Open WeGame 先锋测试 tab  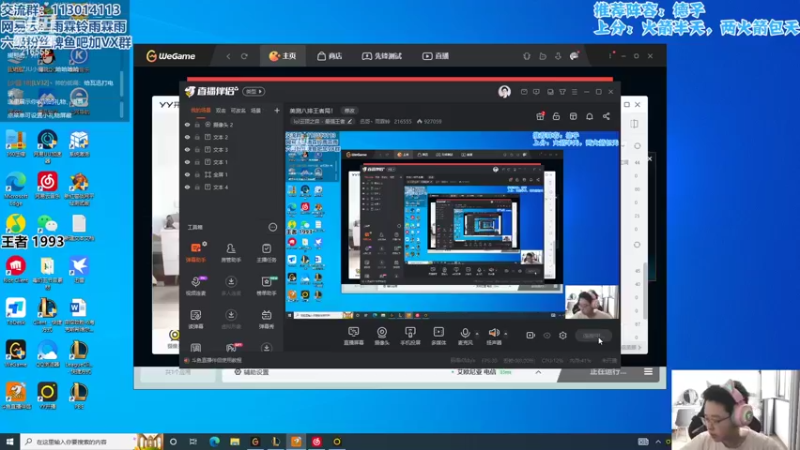click(x=382, y=56)
